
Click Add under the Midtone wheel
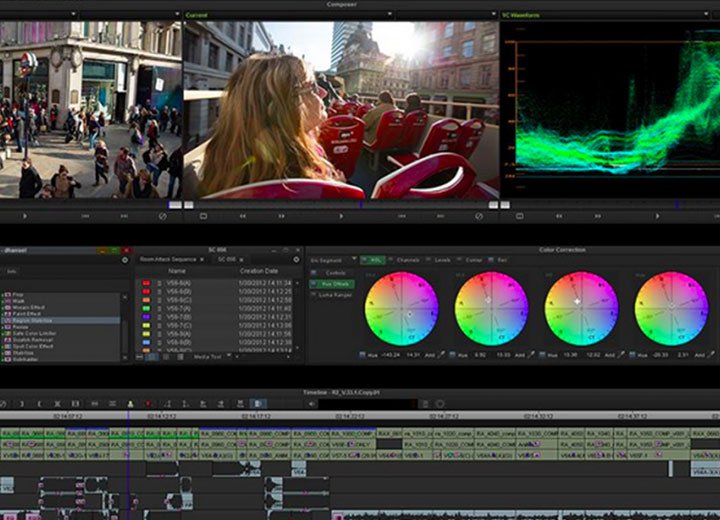pyautogui.click(x=519, y=355)
